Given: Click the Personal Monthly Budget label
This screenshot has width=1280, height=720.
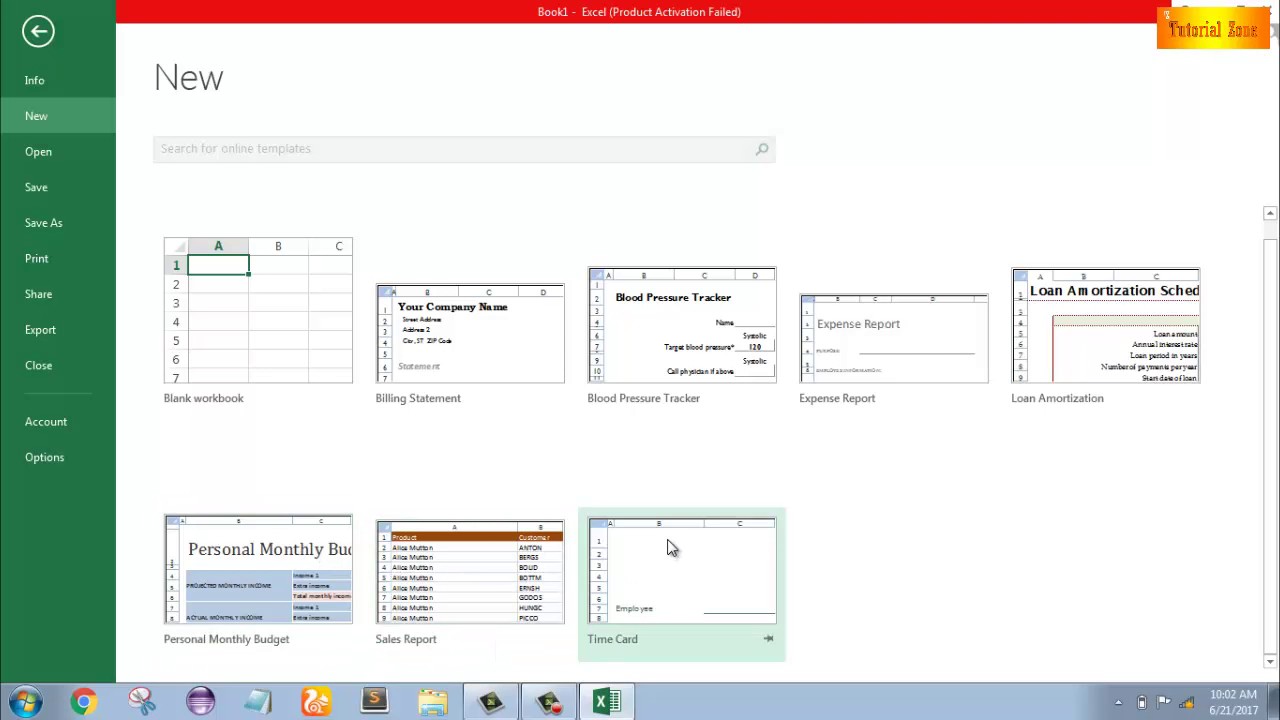Looking at the screenshot, I should [x=226, y=639].
